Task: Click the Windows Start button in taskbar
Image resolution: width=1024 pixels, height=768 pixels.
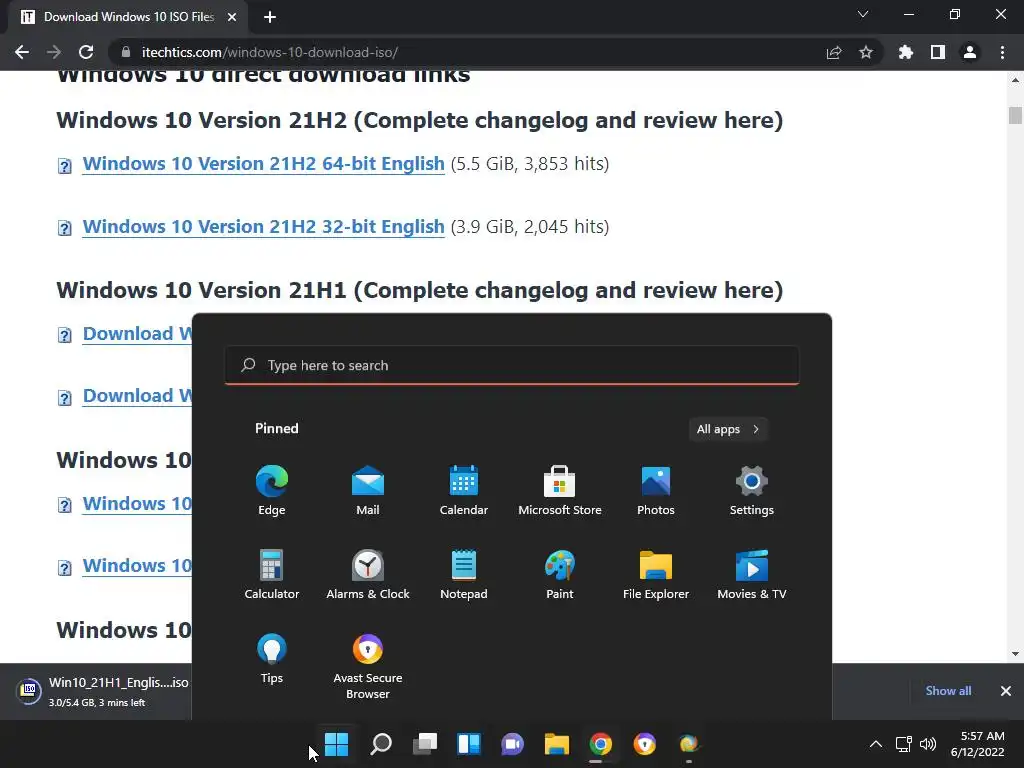Action: pos(337,744)
